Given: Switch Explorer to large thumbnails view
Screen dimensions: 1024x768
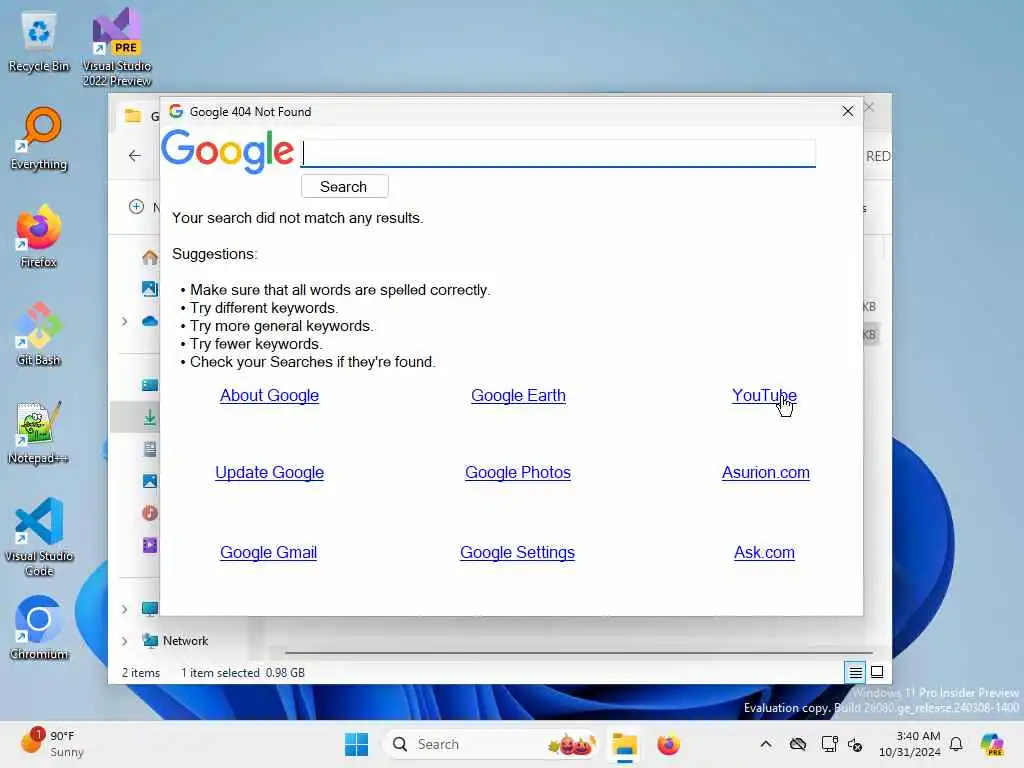Looking at the screenshot, I should 877,672.
